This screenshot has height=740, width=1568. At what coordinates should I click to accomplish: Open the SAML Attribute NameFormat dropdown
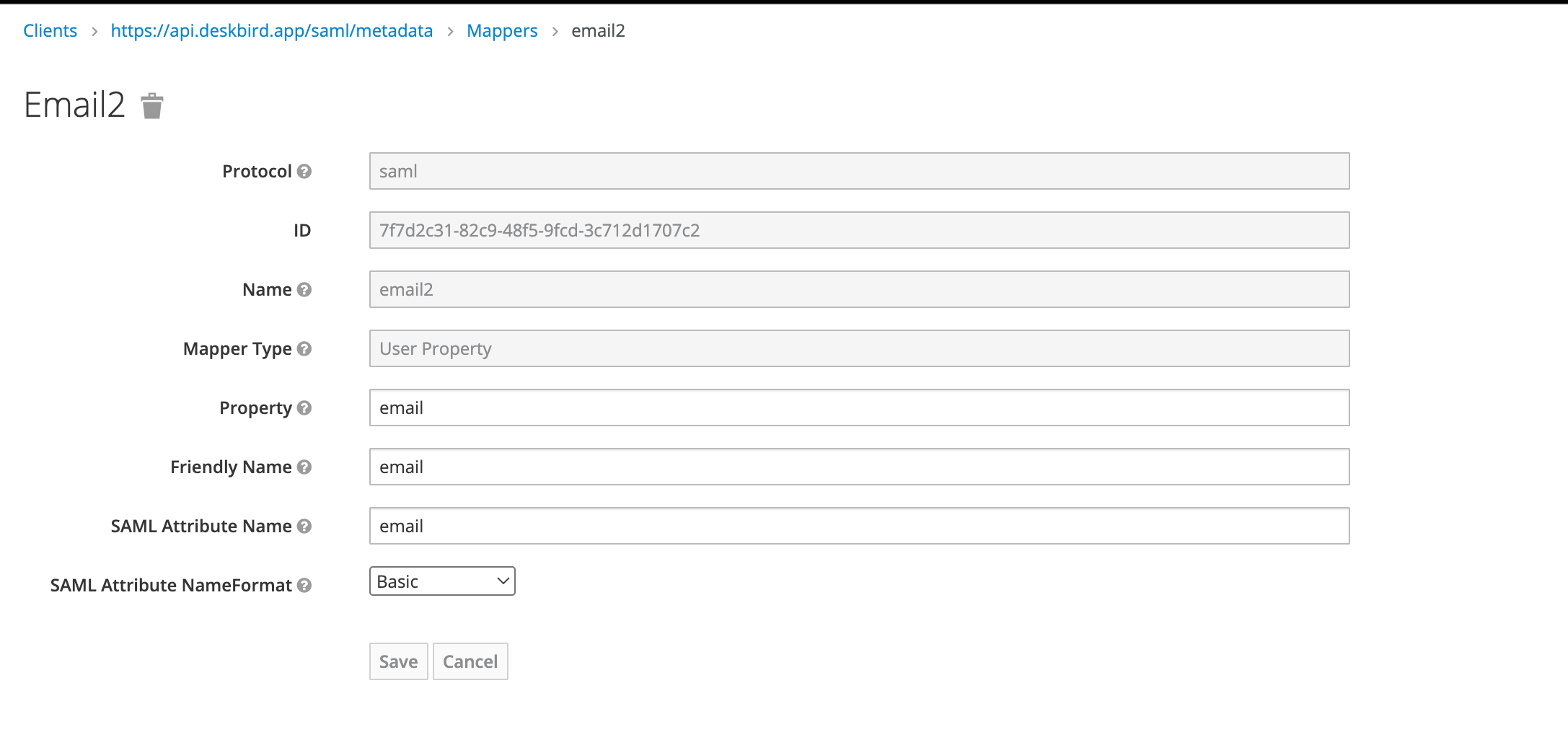click(x=442, y=581)
